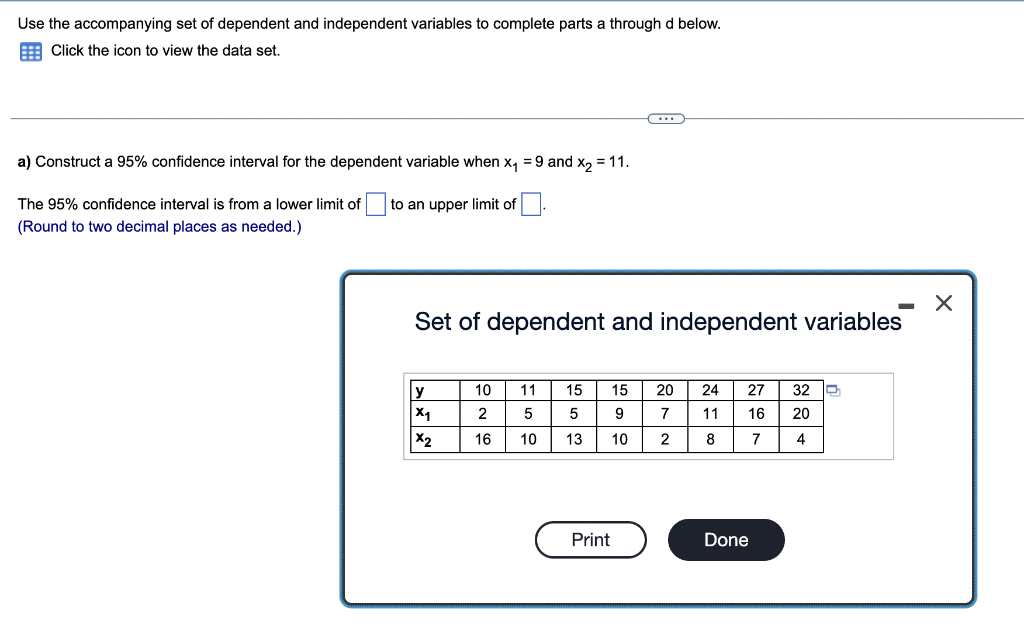The height and width of the screenshot is (627, 1024).
Task: Click the x2 row header cell
Action: point(421,438)
